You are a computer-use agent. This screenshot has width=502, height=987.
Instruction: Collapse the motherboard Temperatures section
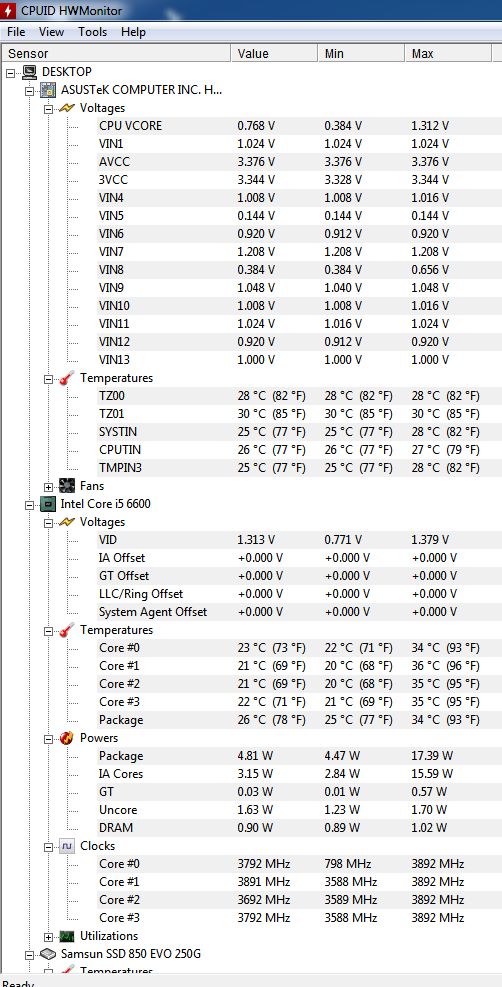pos(48,380)
